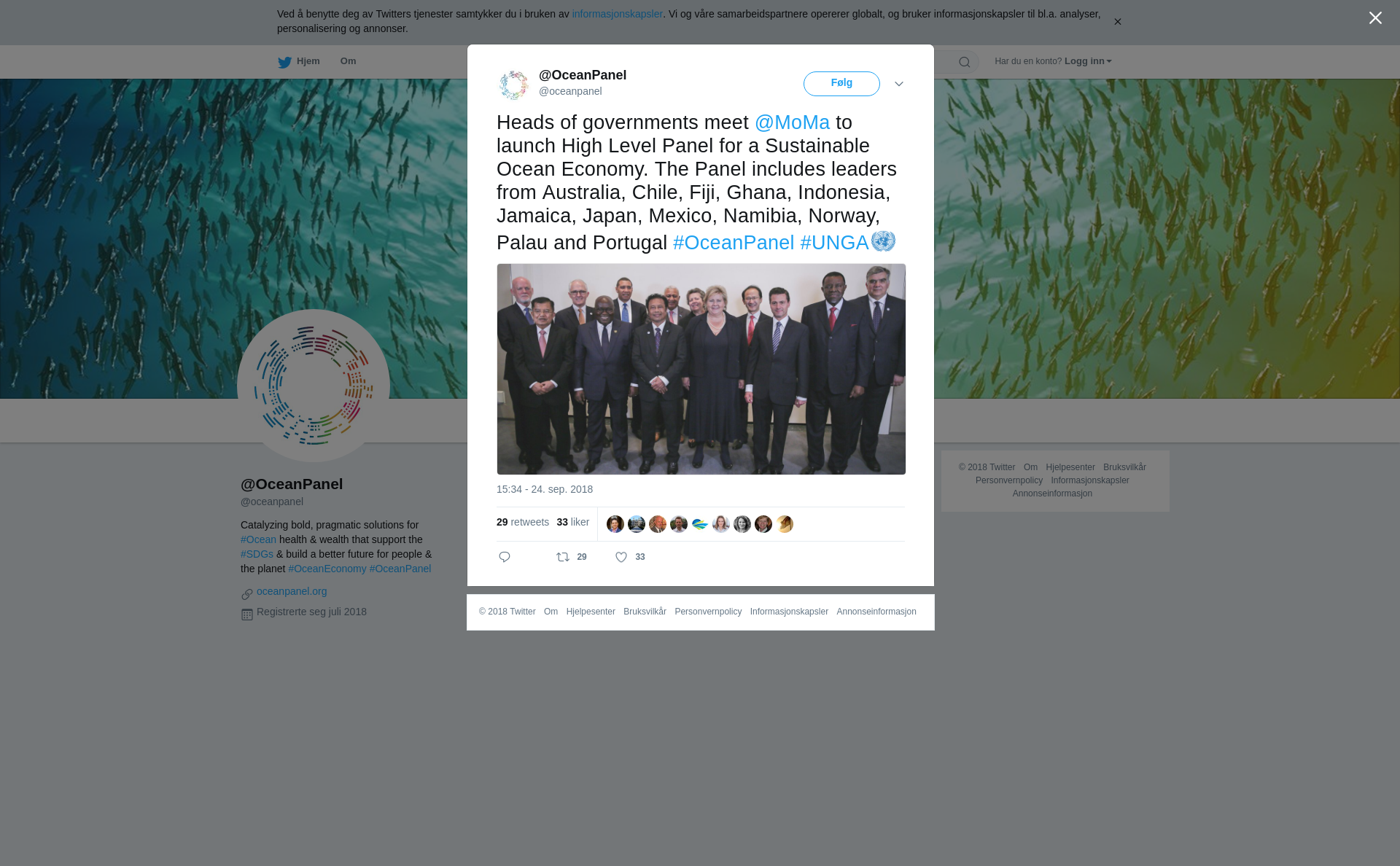Expand tweet options chevron menu
The width and height of the screenshot is (1400, 866).
[899, 84]
